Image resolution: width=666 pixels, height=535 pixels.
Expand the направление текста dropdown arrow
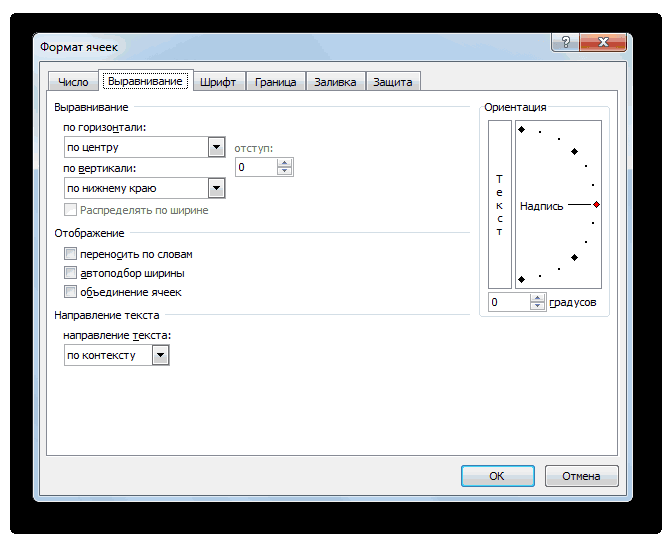161,355
